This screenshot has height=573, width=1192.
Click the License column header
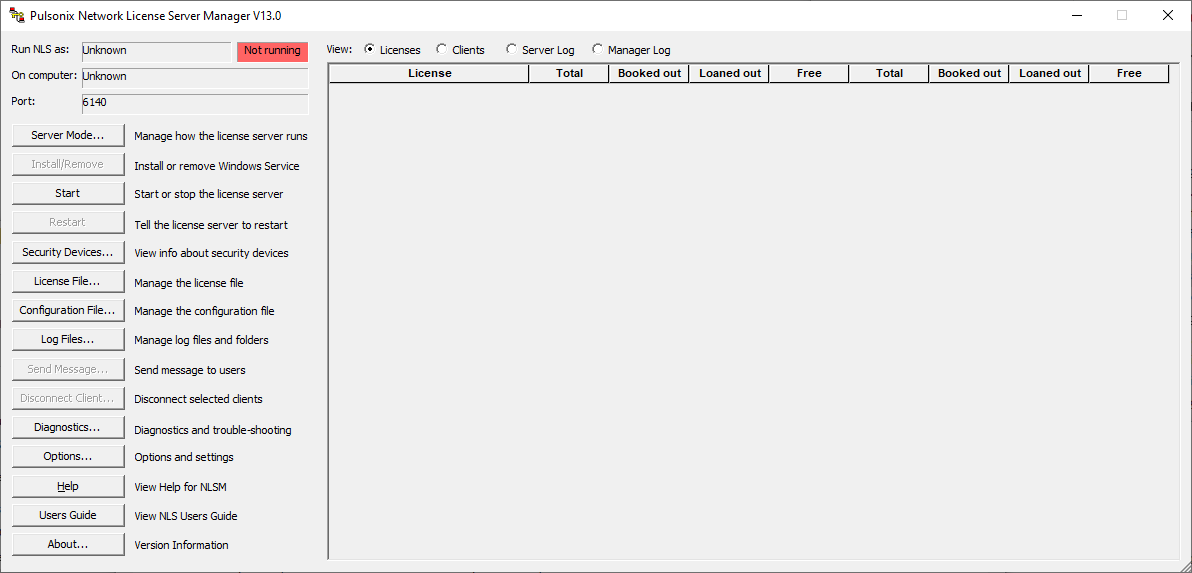429,73
